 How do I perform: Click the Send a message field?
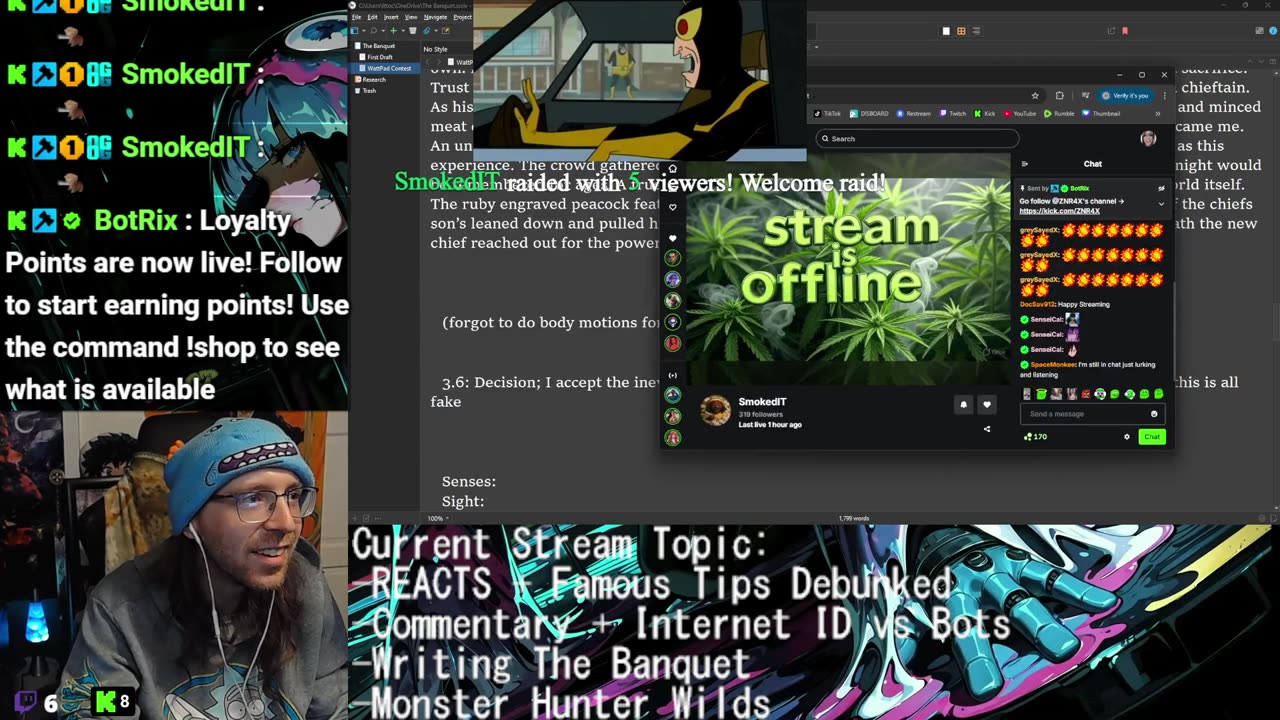pyautogui.click(x=1092, y=414)
